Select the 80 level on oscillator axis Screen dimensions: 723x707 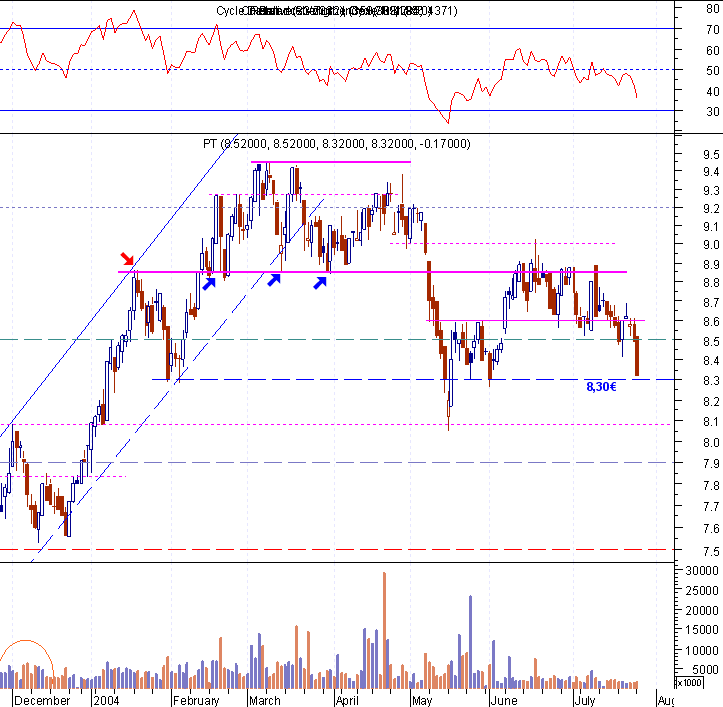(712, 9)
